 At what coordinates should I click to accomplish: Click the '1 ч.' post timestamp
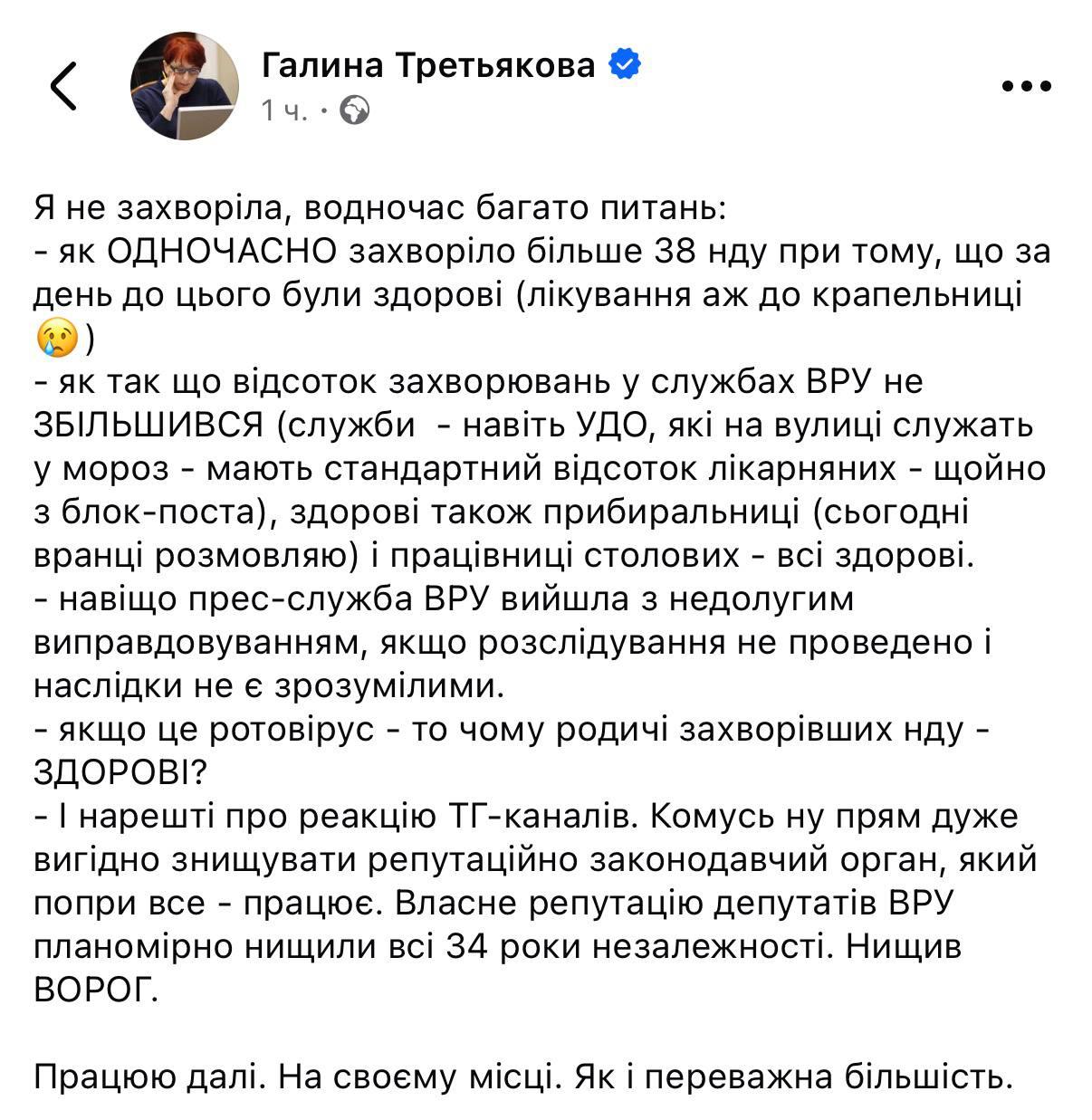(283, 110)
